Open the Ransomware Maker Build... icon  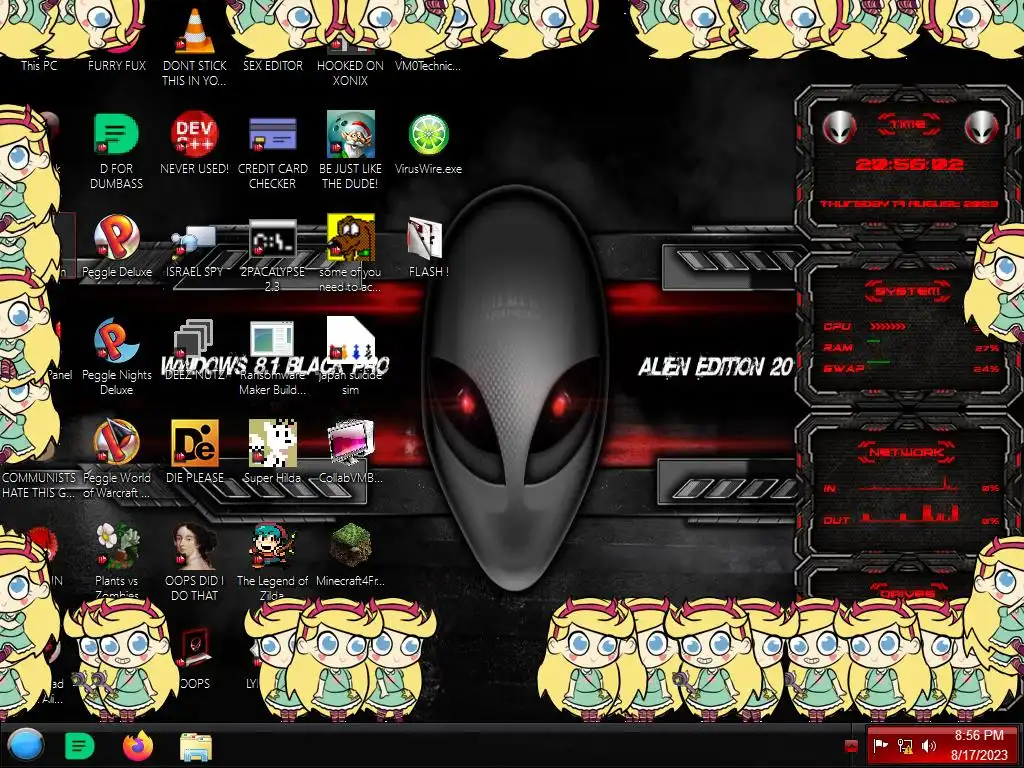tap(272, 340)
